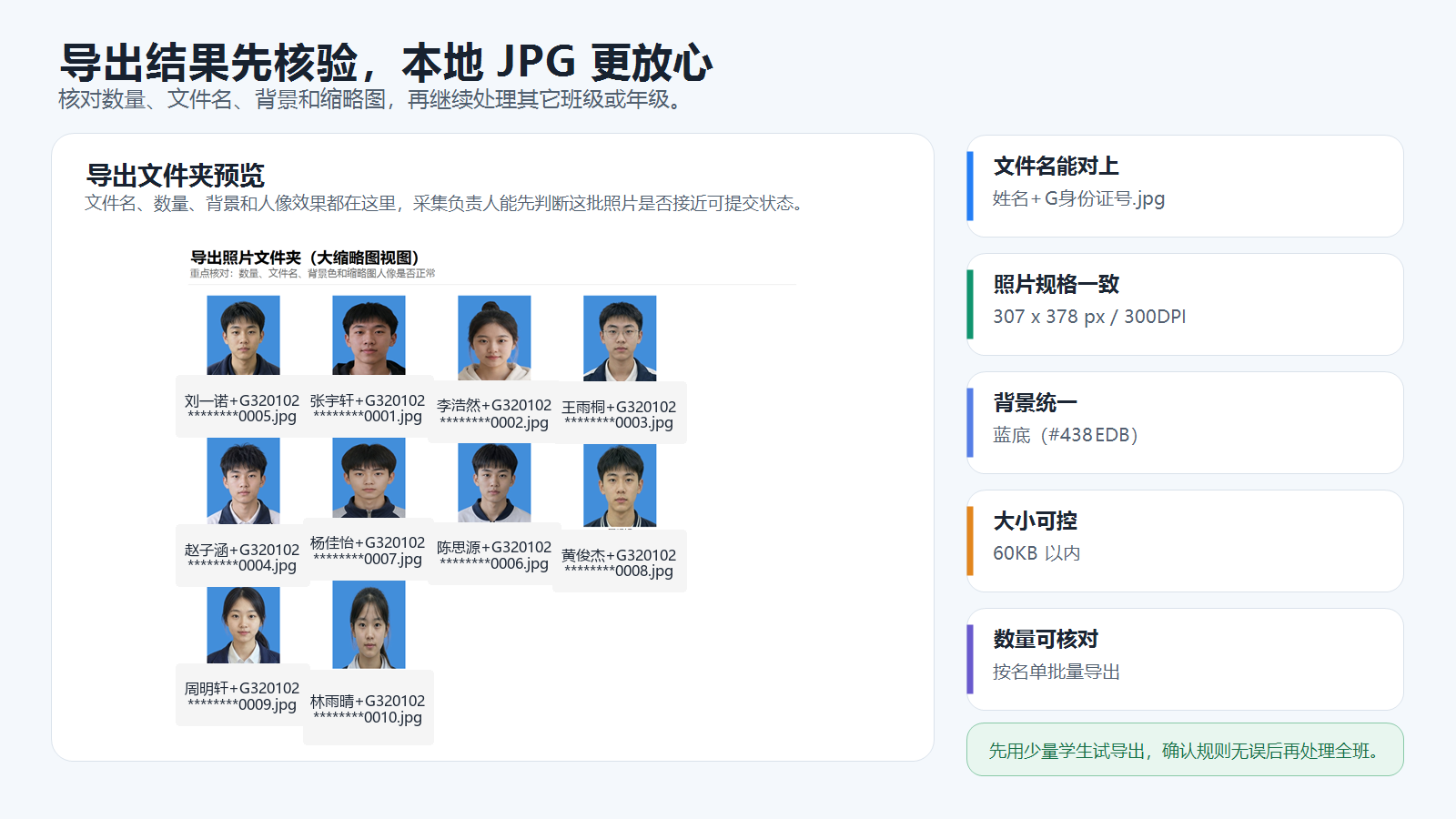Open the 陈思源 0006.jpg photo thumbnail

494,482
